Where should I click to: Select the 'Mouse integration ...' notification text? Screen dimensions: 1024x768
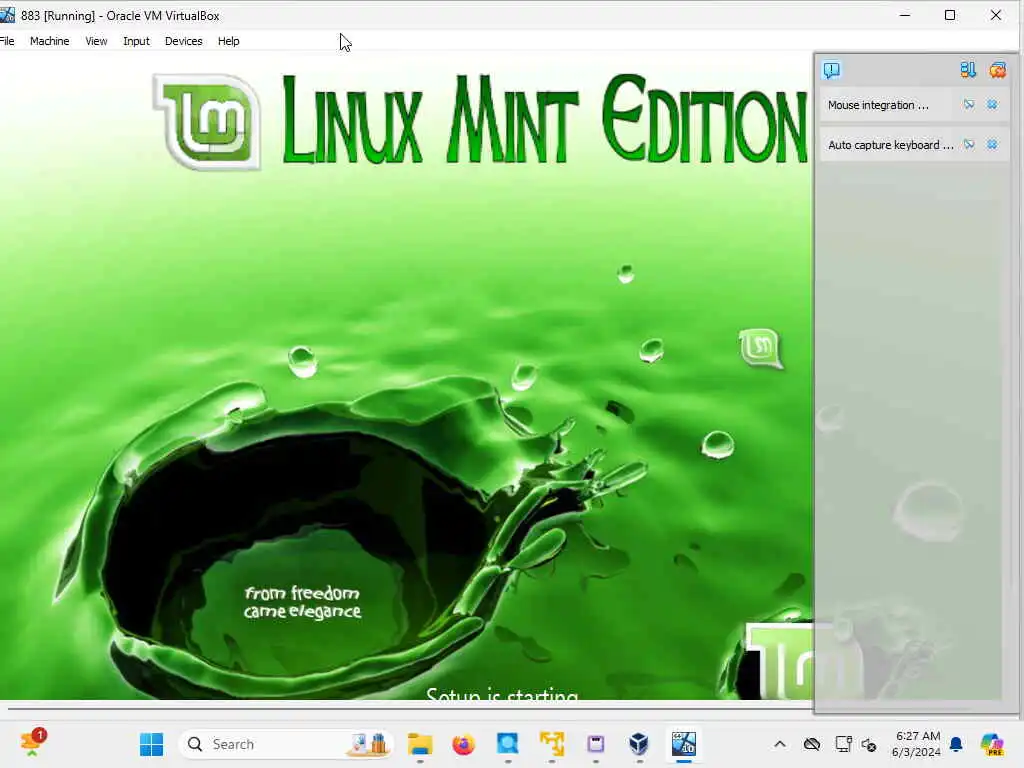tap(878, 105)
